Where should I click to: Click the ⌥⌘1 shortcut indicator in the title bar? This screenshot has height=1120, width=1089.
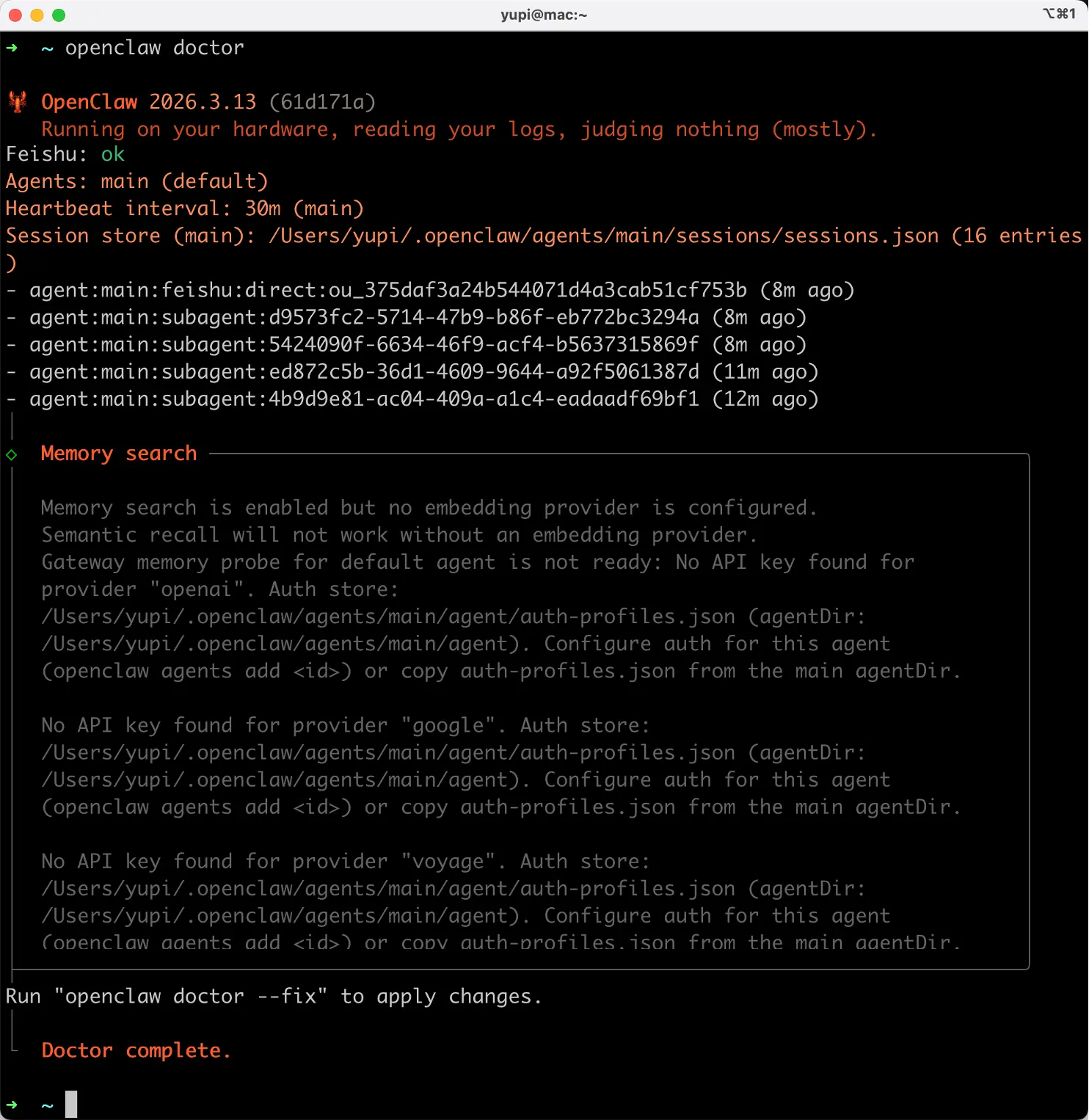1059,14
